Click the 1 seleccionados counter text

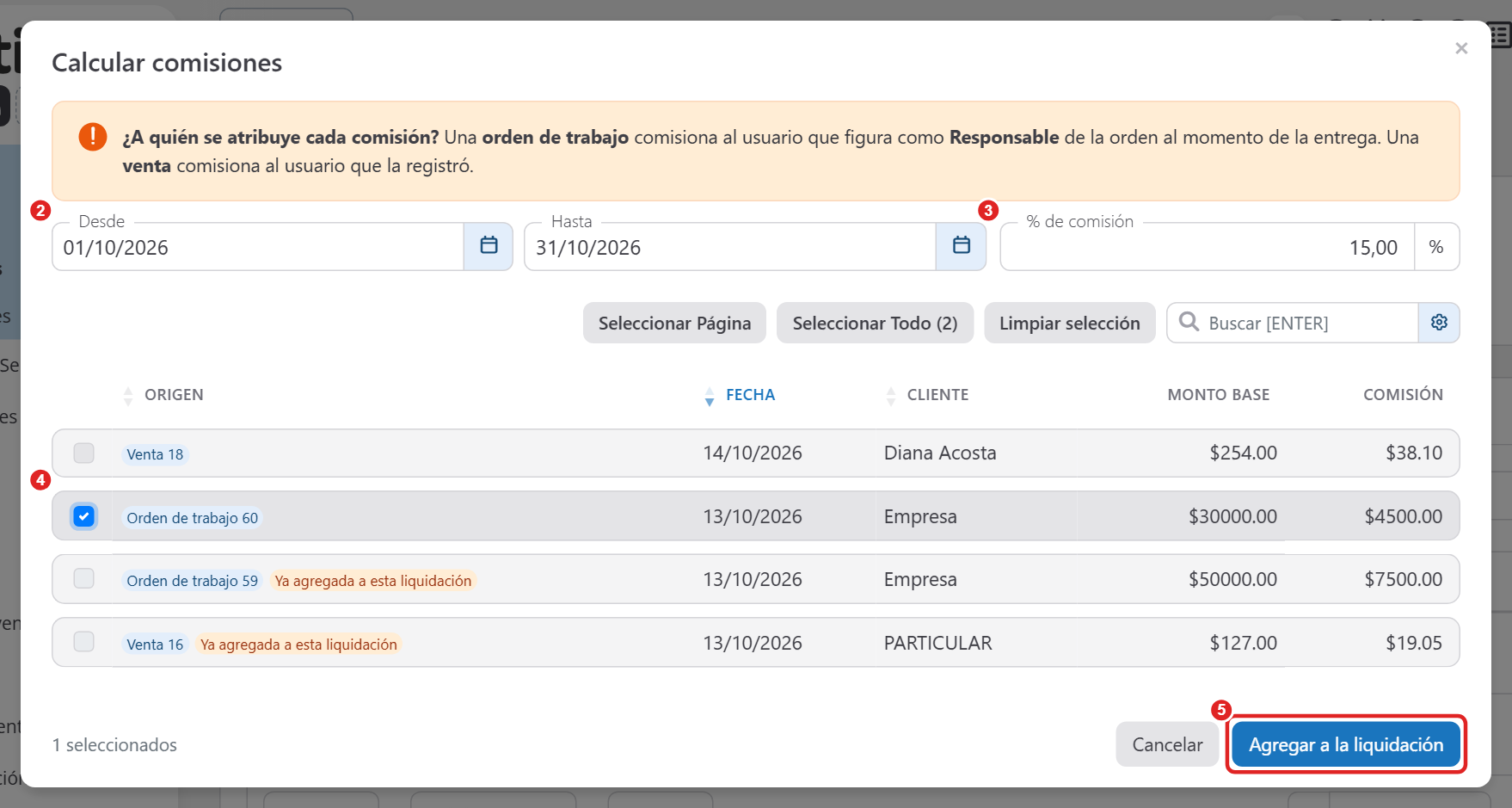tap(114, 744)
